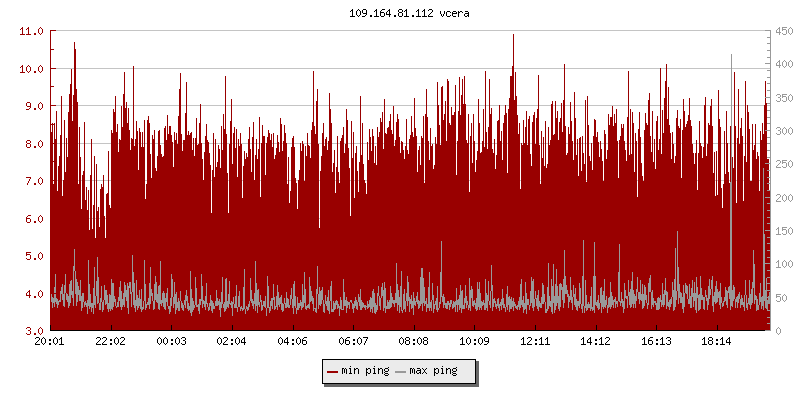Click the 08:08 time axis label
Viewport: 800px width, 400px height.
(413, 341)
